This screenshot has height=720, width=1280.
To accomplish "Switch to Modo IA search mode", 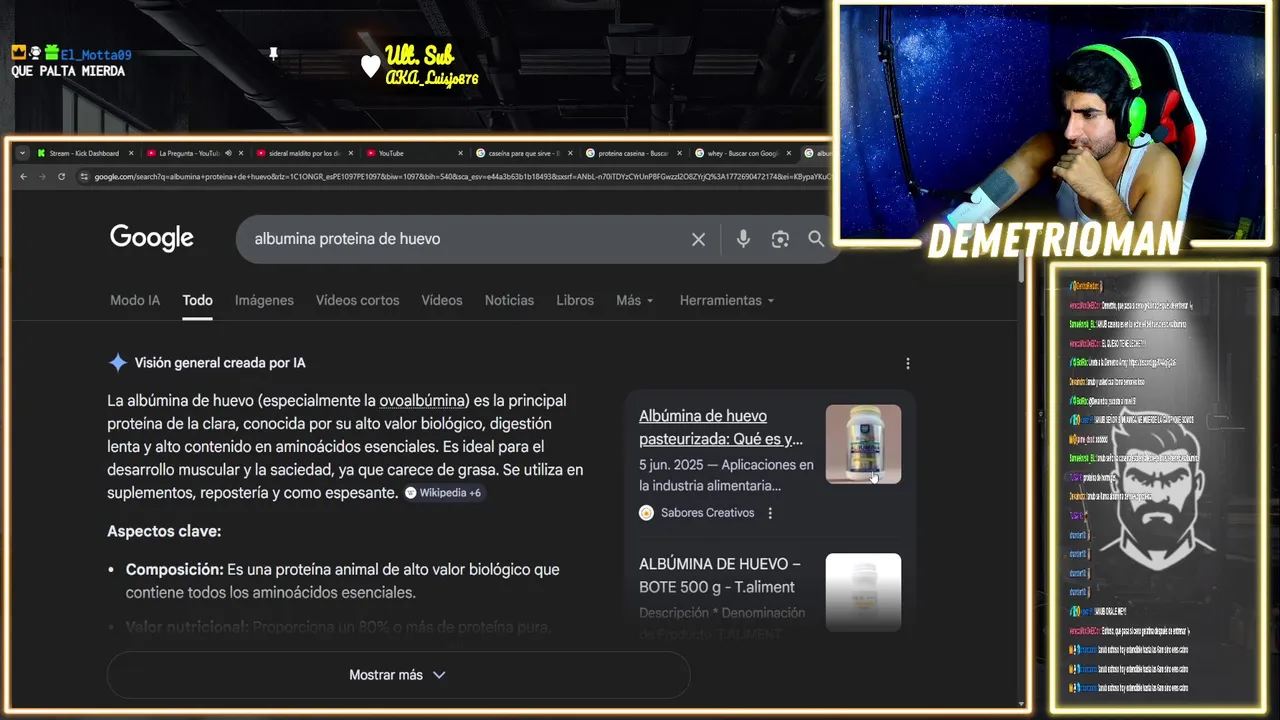I will [x=135, y=300].
